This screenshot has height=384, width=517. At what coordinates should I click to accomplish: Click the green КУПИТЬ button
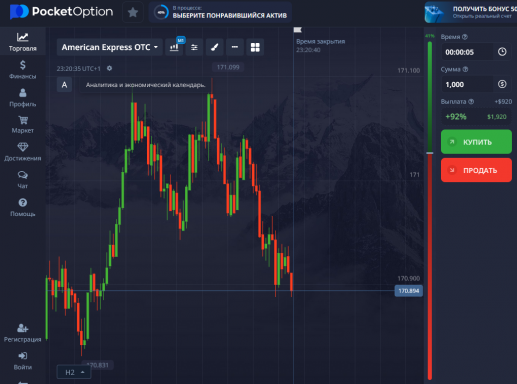click(476, 142)
